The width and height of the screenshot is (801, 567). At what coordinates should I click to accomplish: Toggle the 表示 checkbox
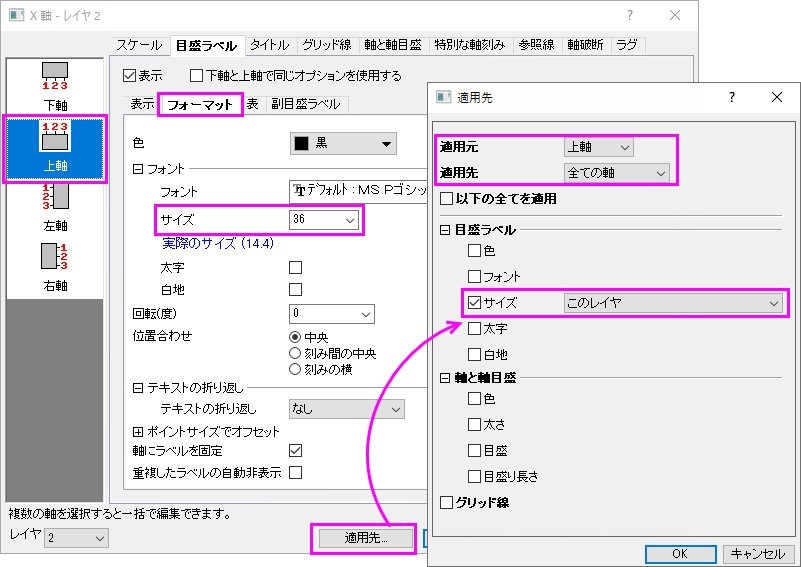point(129,76)
